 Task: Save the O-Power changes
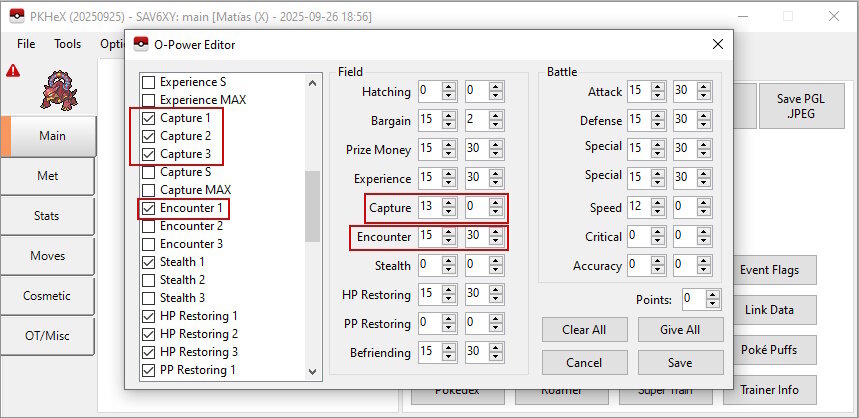(680, 362)
